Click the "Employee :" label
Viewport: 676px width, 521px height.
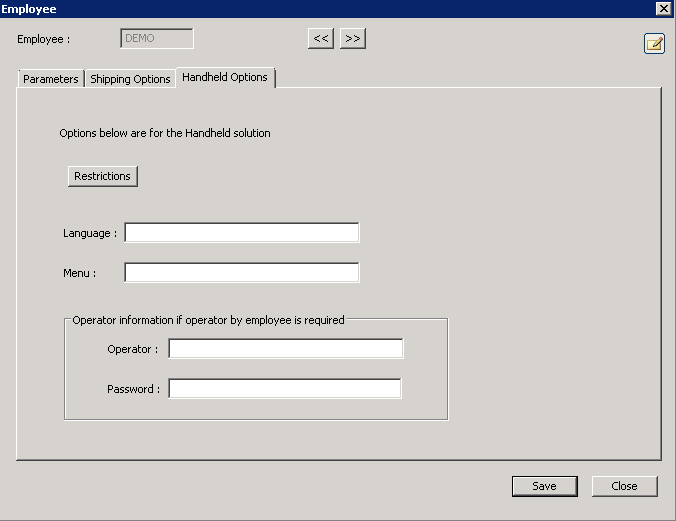point(43,39)
